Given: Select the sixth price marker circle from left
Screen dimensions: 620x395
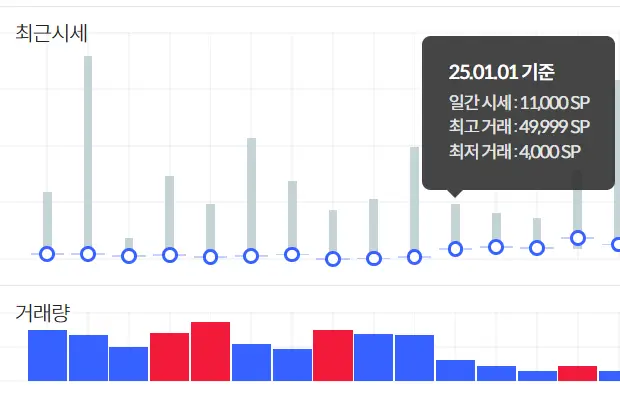Looking at the screenshot, I should (x=251, y=256).
